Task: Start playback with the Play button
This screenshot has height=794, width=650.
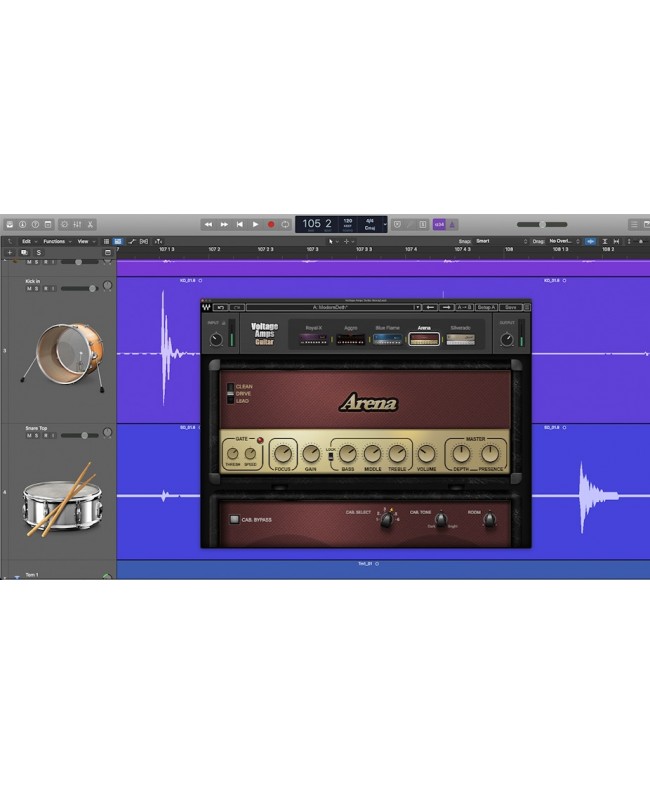Action: click(x=255, y=224)
